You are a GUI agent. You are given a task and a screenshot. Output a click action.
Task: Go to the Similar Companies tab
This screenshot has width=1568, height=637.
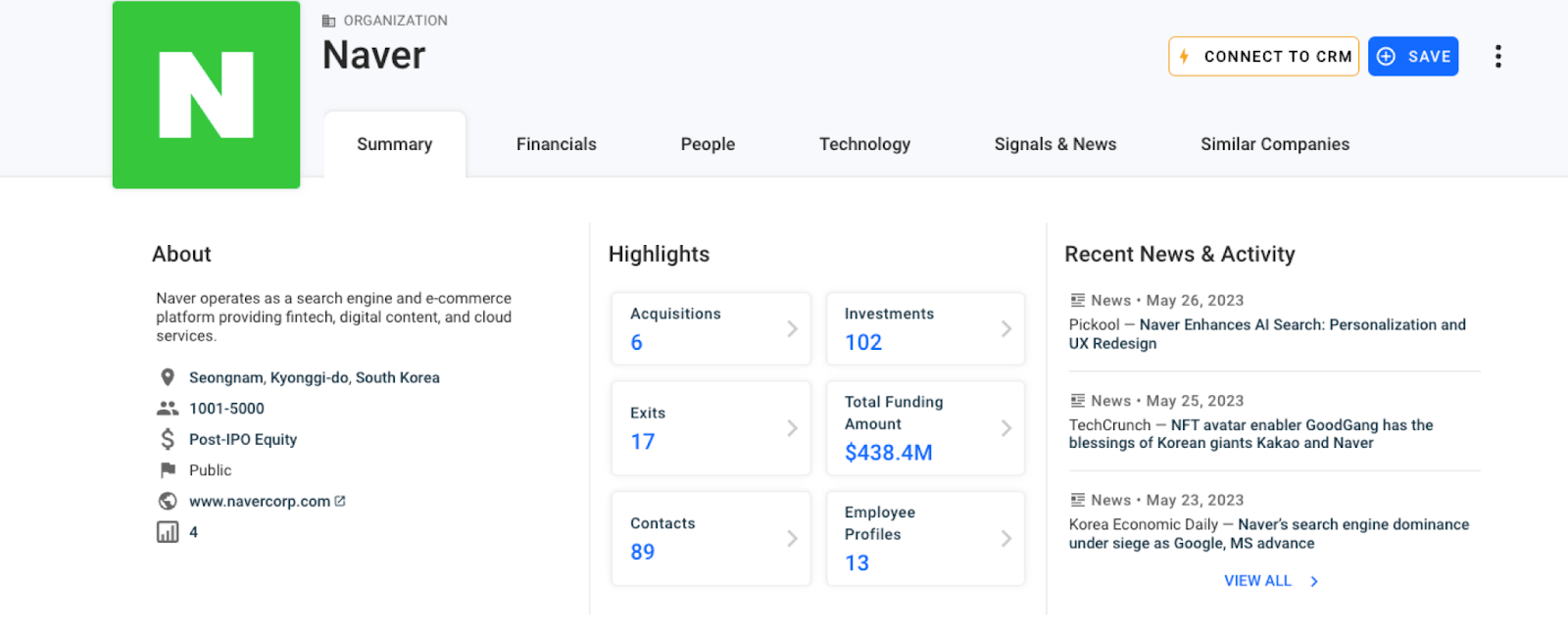pos(1274,144)
